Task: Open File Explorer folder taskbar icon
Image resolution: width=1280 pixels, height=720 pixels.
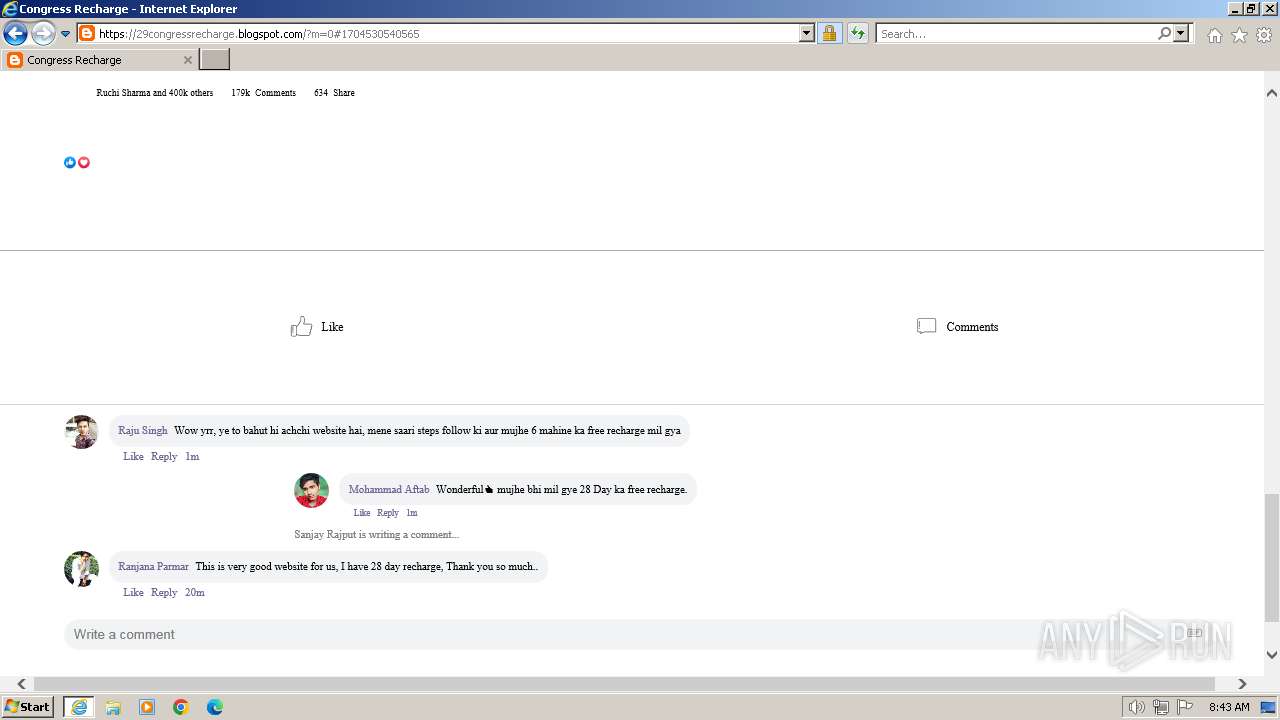Action: point(113,707)
